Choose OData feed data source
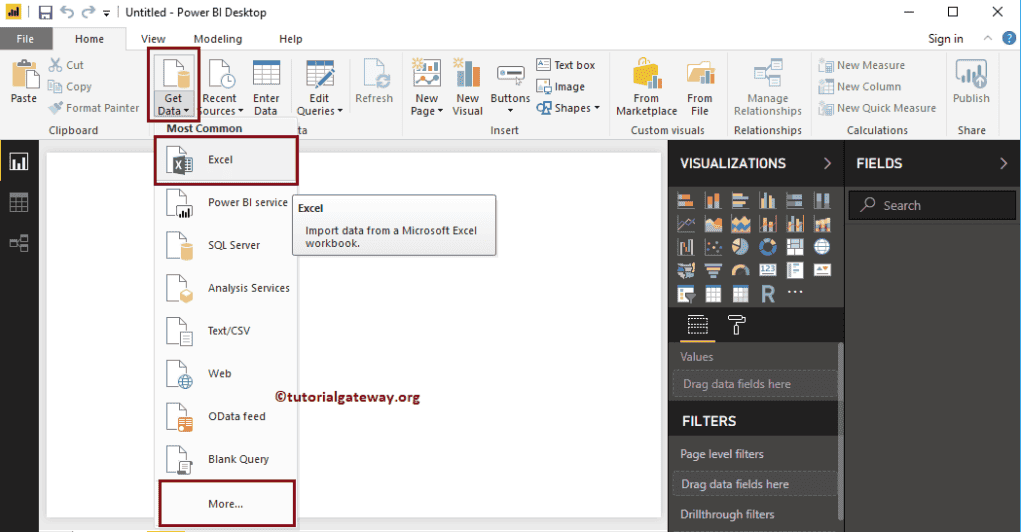 click(x=226, y=417)
